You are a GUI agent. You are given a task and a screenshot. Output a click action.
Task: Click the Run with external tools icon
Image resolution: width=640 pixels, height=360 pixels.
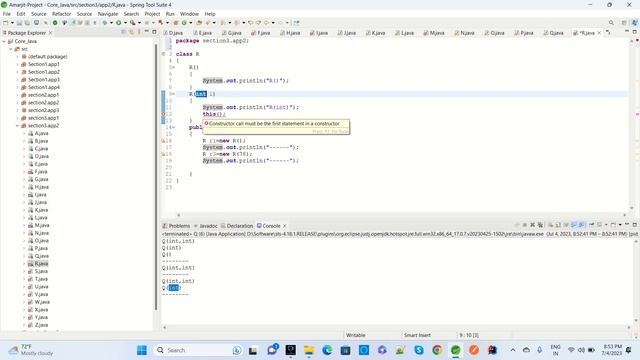click(x=133, y=23)
